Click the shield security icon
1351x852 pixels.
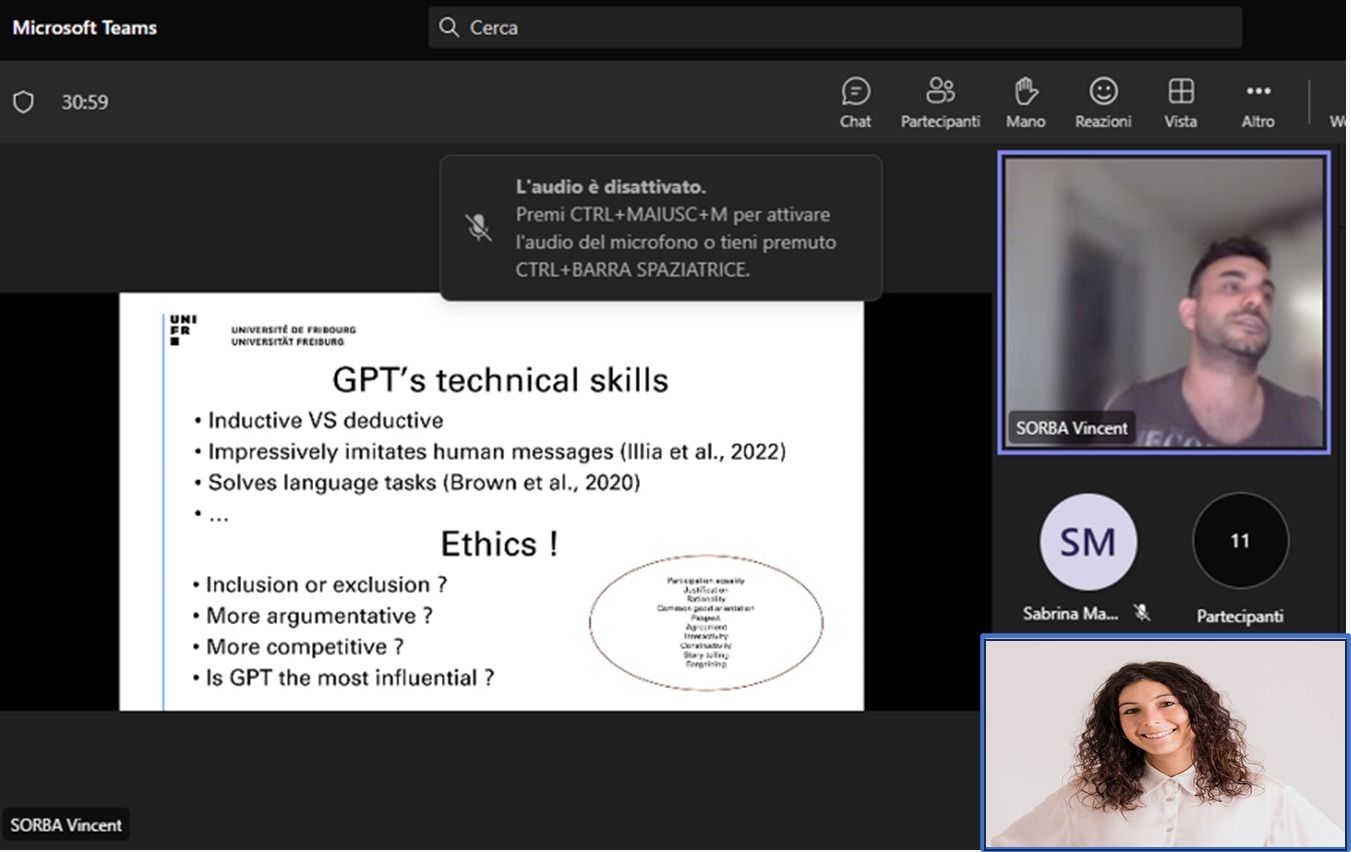click(23, 102)
